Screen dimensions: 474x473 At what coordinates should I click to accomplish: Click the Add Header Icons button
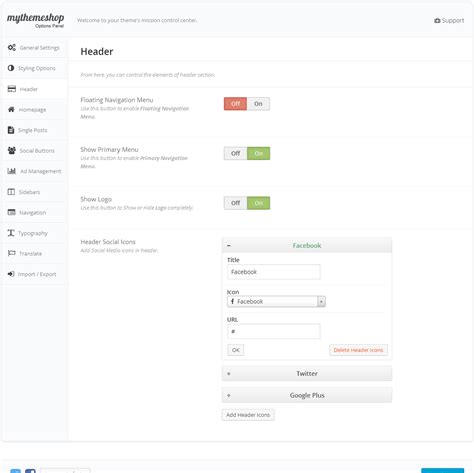pos(248,415)
